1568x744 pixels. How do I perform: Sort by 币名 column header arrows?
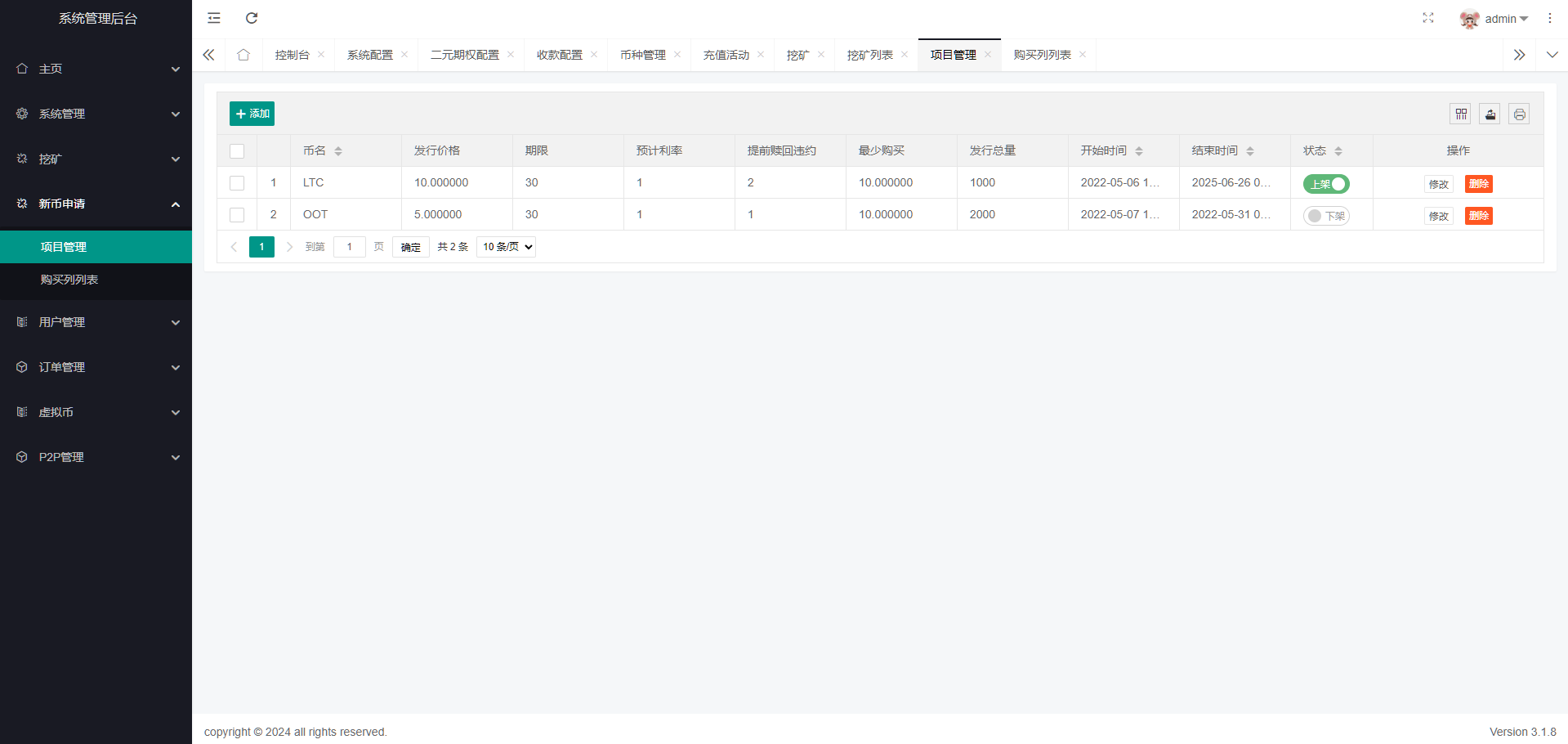click(338, 151)
